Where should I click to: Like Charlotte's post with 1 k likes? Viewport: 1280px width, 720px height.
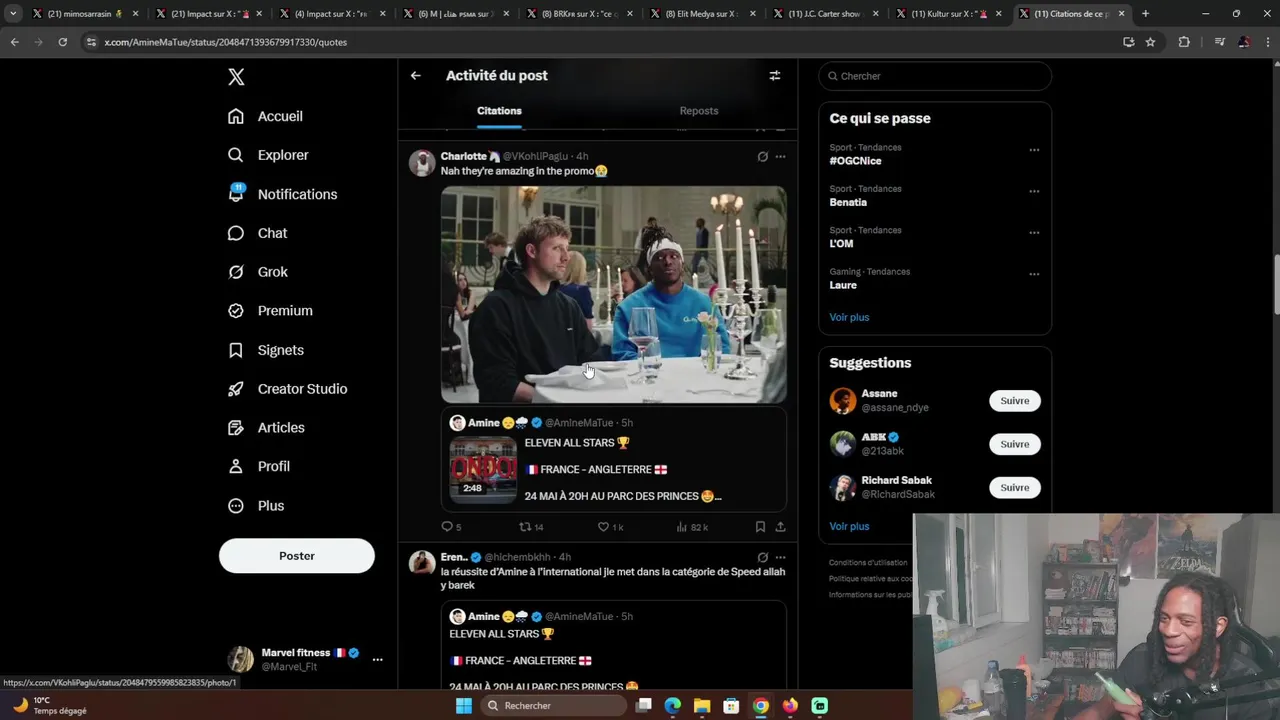click(x=610, y=526)
